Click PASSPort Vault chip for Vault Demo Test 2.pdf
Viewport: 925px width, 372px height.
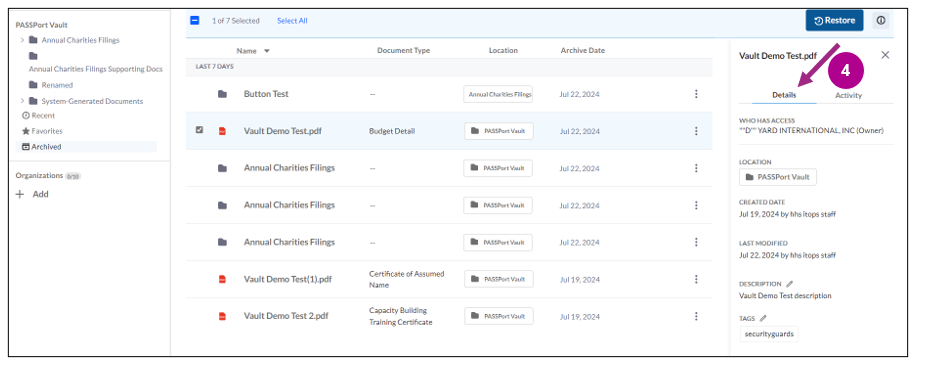click(498, 316)
